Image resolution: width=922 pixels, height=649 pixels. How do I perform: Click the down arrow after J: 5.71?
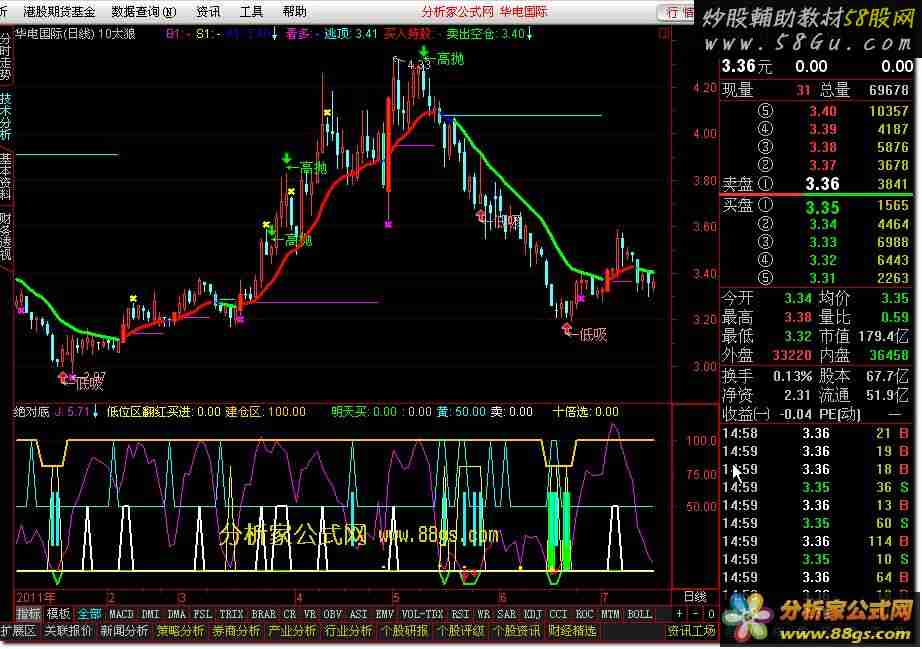[96, 412]
